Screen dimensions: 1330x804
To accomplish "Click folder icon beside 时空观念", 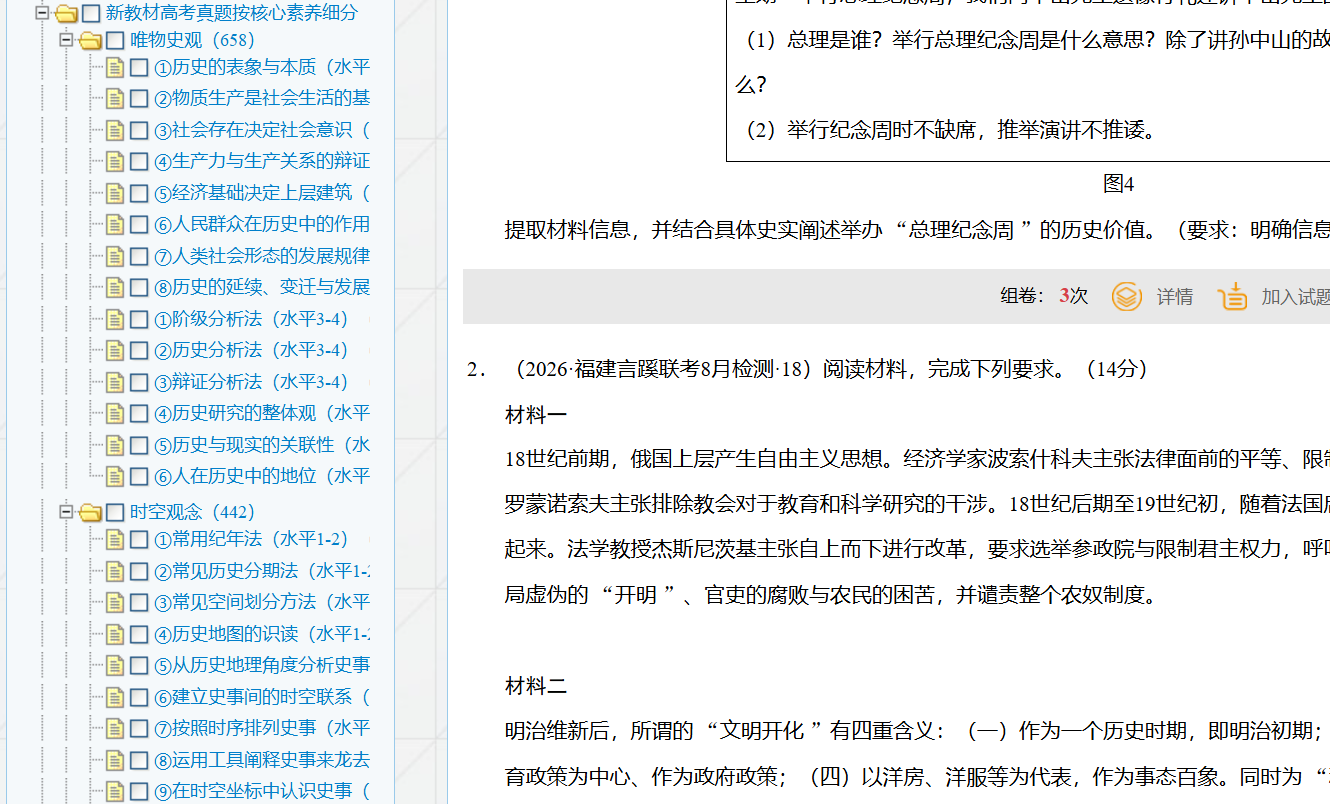I will pos(90,513).
